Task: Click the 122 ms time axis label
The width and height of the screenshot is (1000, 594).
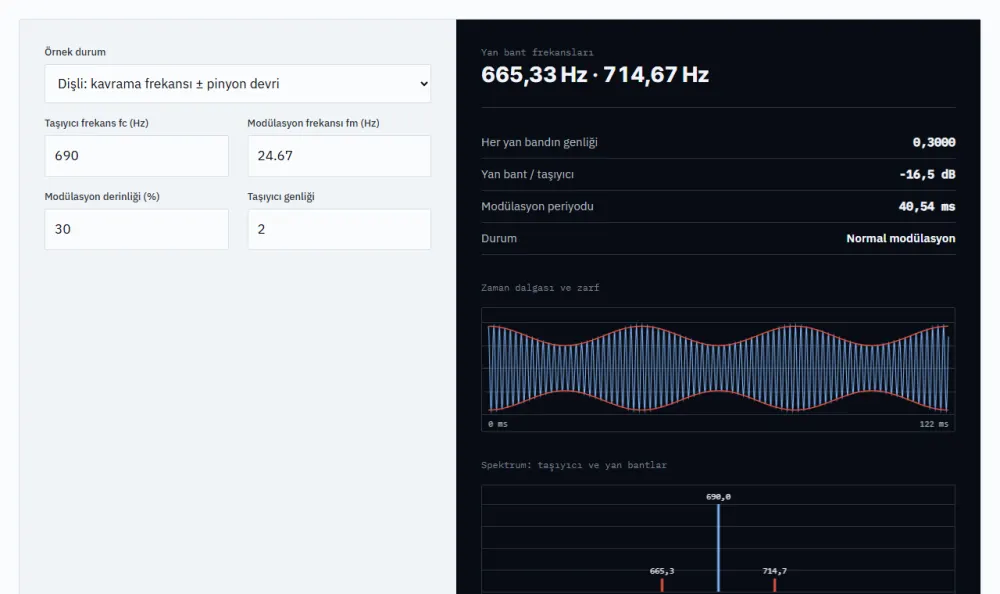Action: [x=934, y=424]
